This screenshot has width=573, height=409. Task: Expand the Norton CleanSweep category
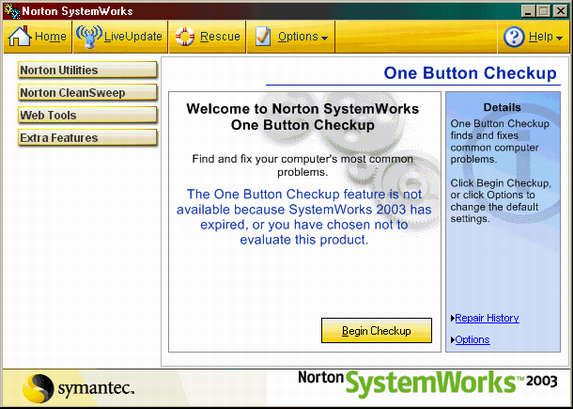pyautogui.click(x=88, y=92)
